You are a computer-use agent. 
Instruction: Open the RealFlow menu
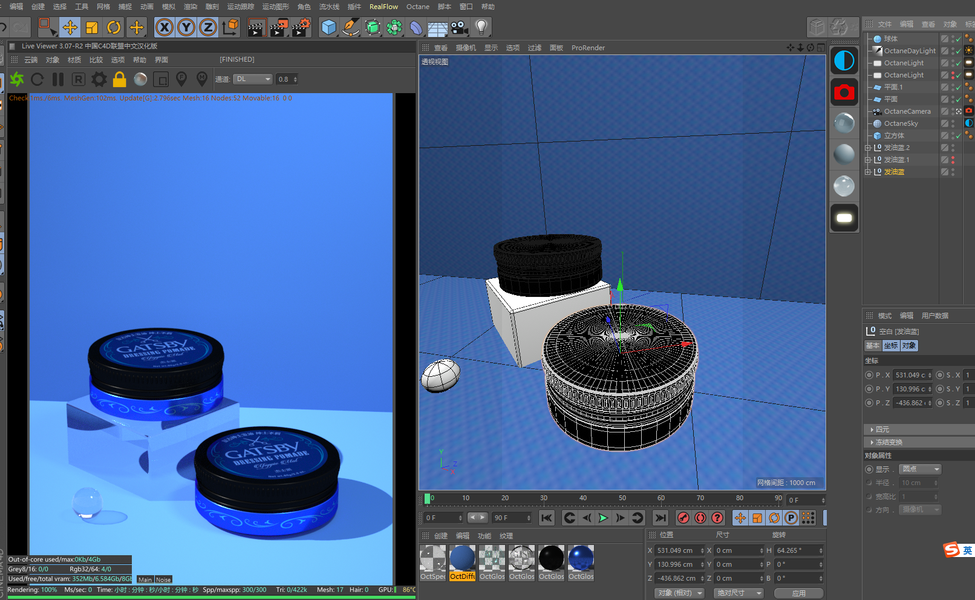[384, 6]
